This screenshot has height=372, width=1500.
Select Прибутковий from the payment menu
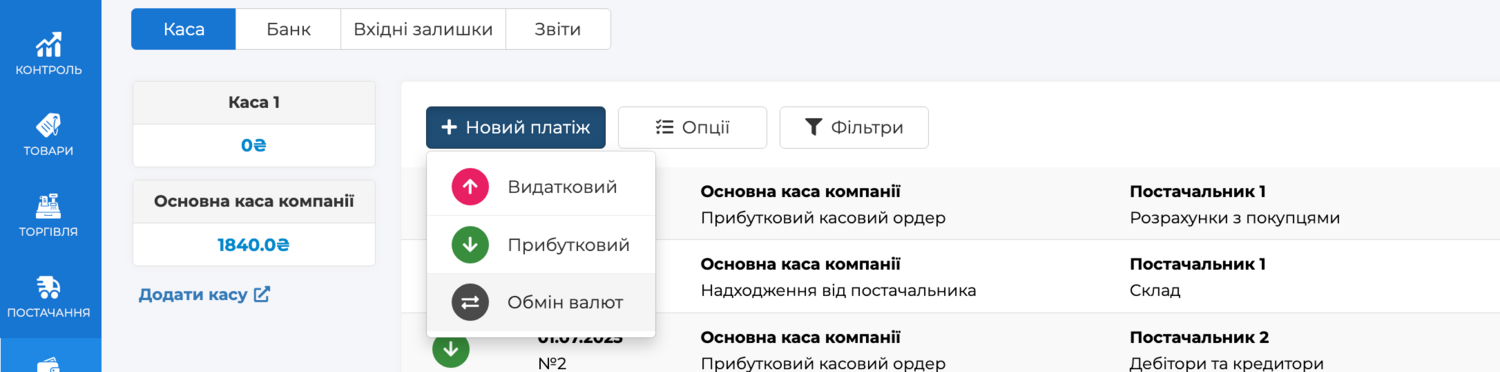point(541,245)
